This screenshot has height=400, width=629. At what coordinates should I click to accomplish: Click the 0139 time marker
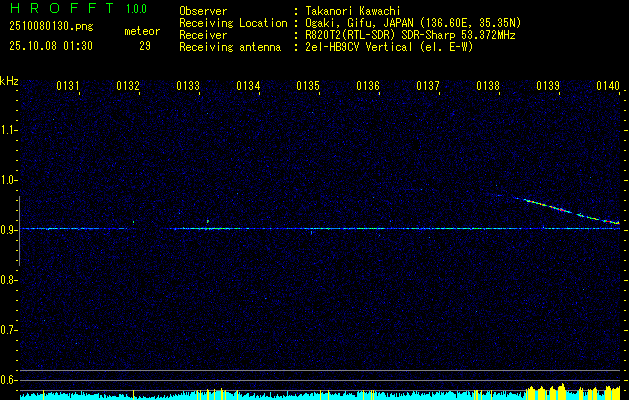(x=548, y=86)
